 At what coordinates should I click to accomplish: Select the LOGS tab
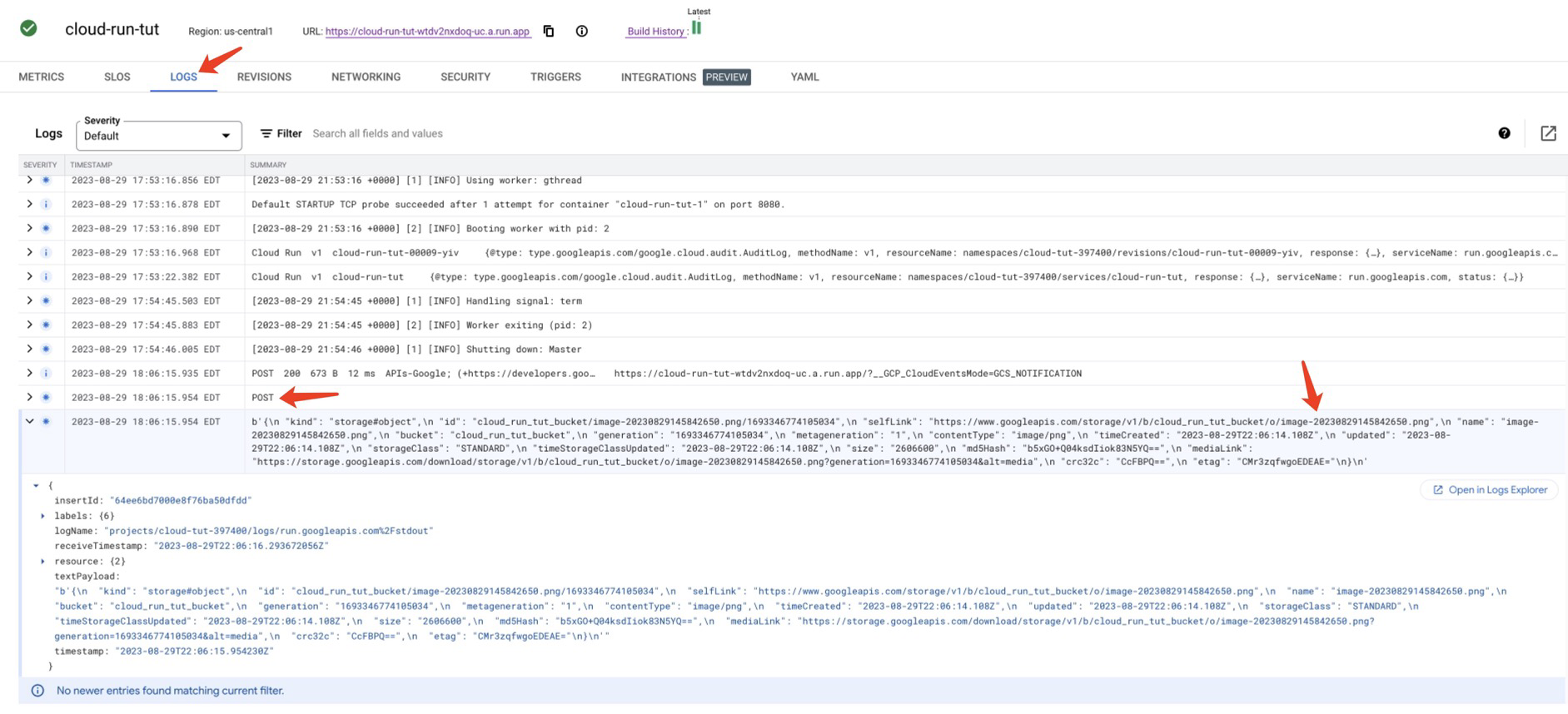point(183,77)
